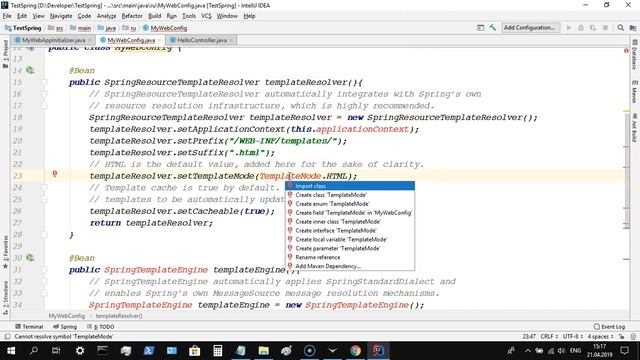Viewport: 640px width, 360px height.
Task: Click the editor vertical scrollbar track
Action: tap(627, 180)
